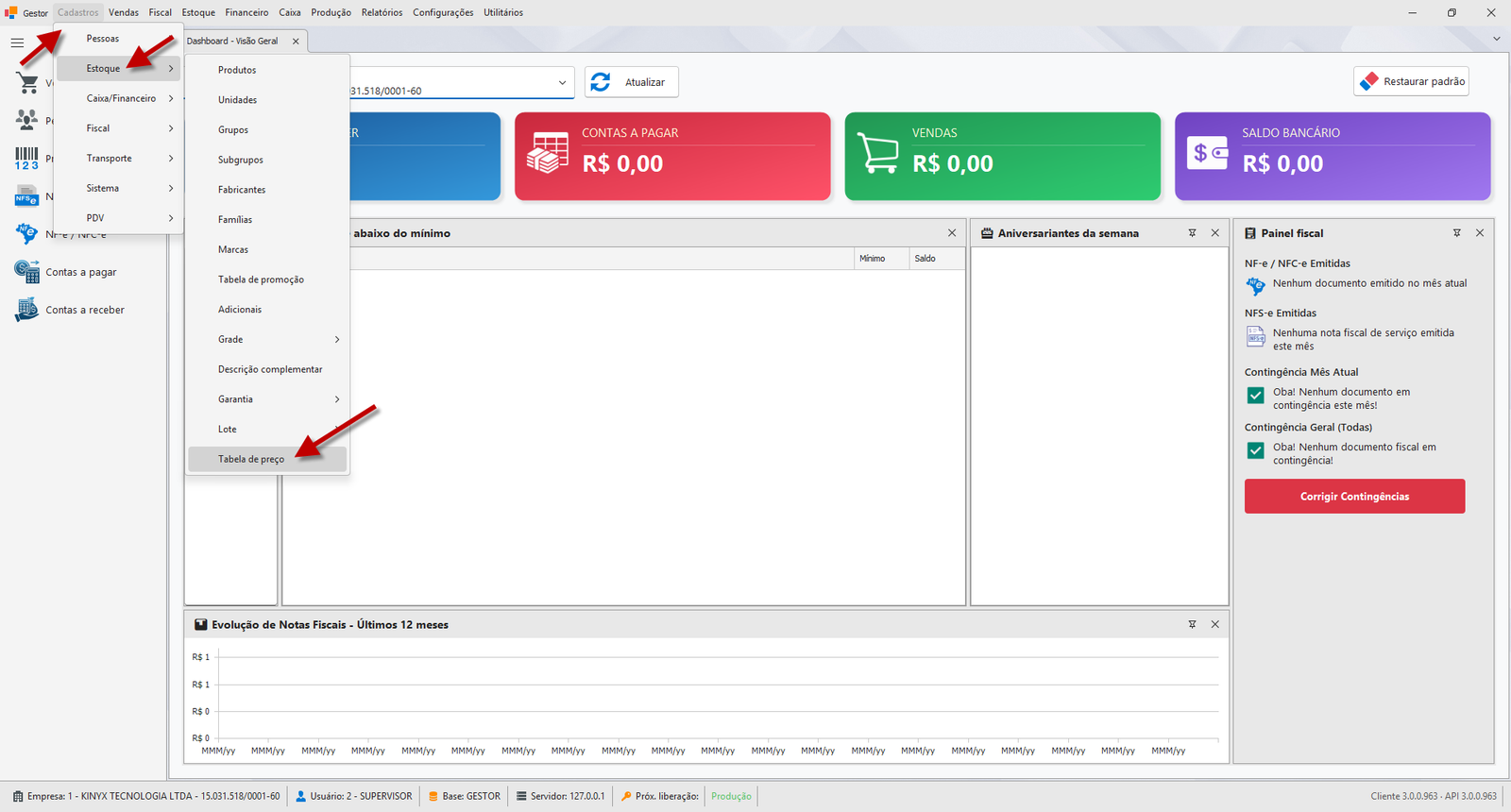Click the Atualizar button
1511x812 pixels.
pyautogui.click(x=632, y=82)
